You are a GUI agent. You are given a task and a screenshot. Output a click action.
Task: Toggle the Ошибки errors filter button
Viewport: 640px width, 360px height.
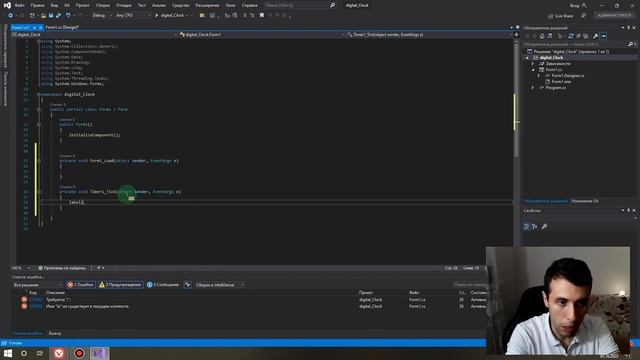[80, 285]
